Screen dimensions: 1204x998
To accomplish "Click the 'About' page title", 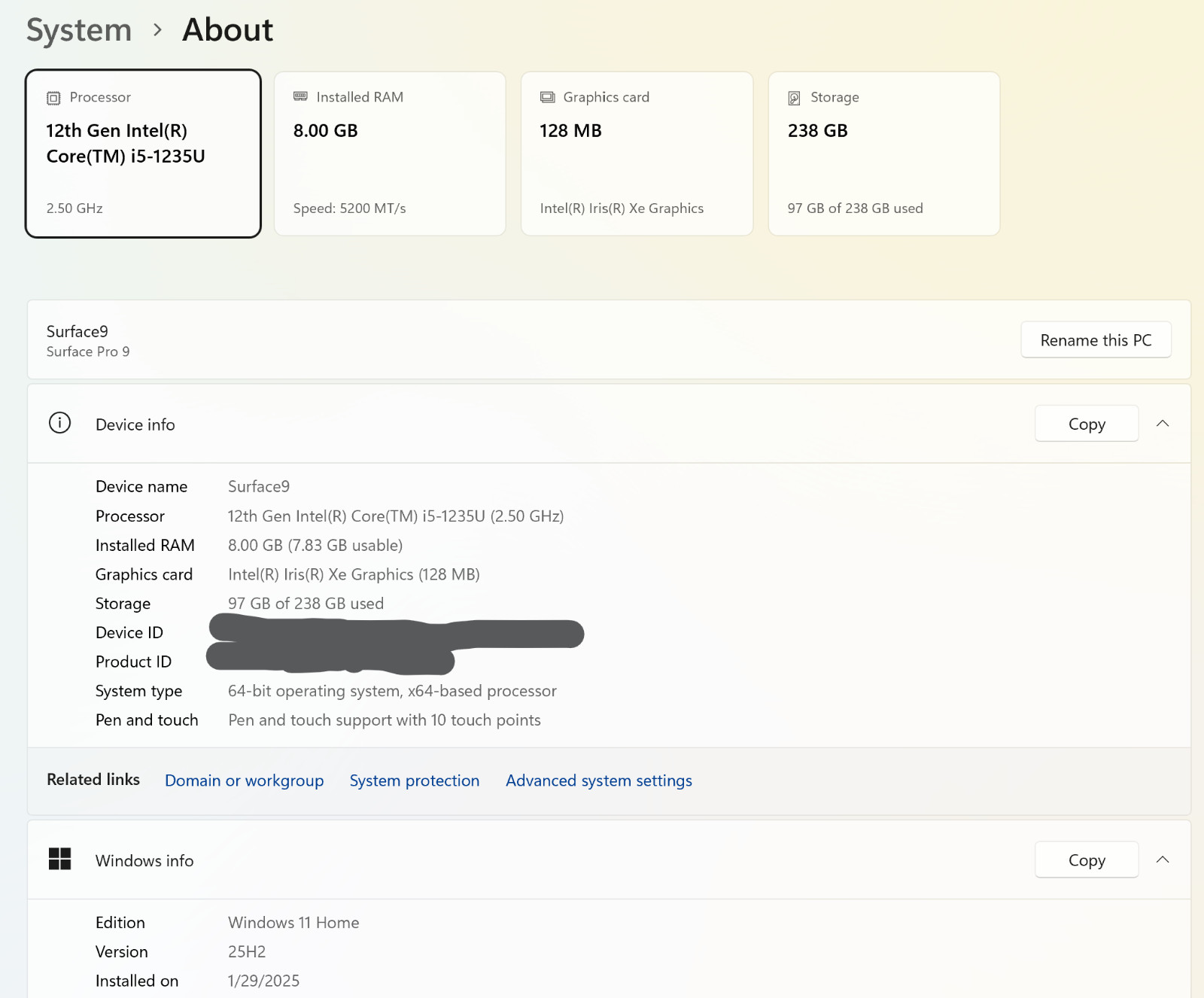I will (x=228, y=30).
